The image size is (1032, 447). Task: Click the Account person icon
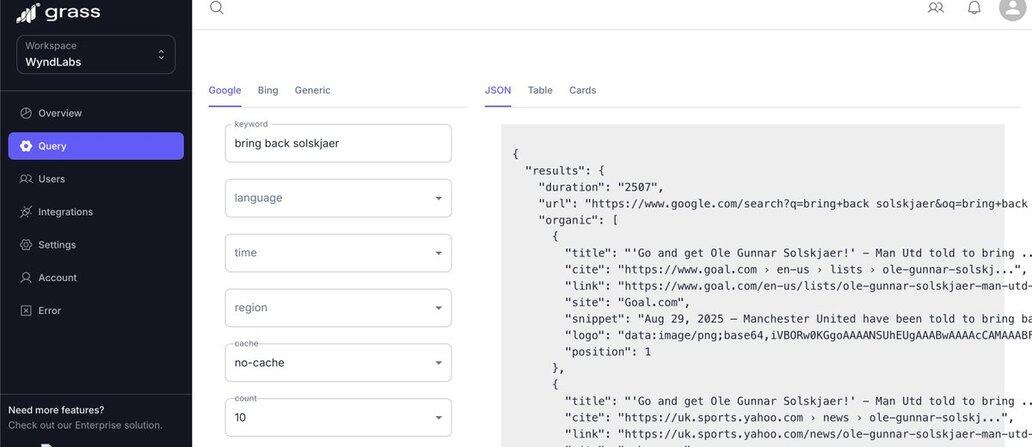pyautogui.click(x=26, y=278)
